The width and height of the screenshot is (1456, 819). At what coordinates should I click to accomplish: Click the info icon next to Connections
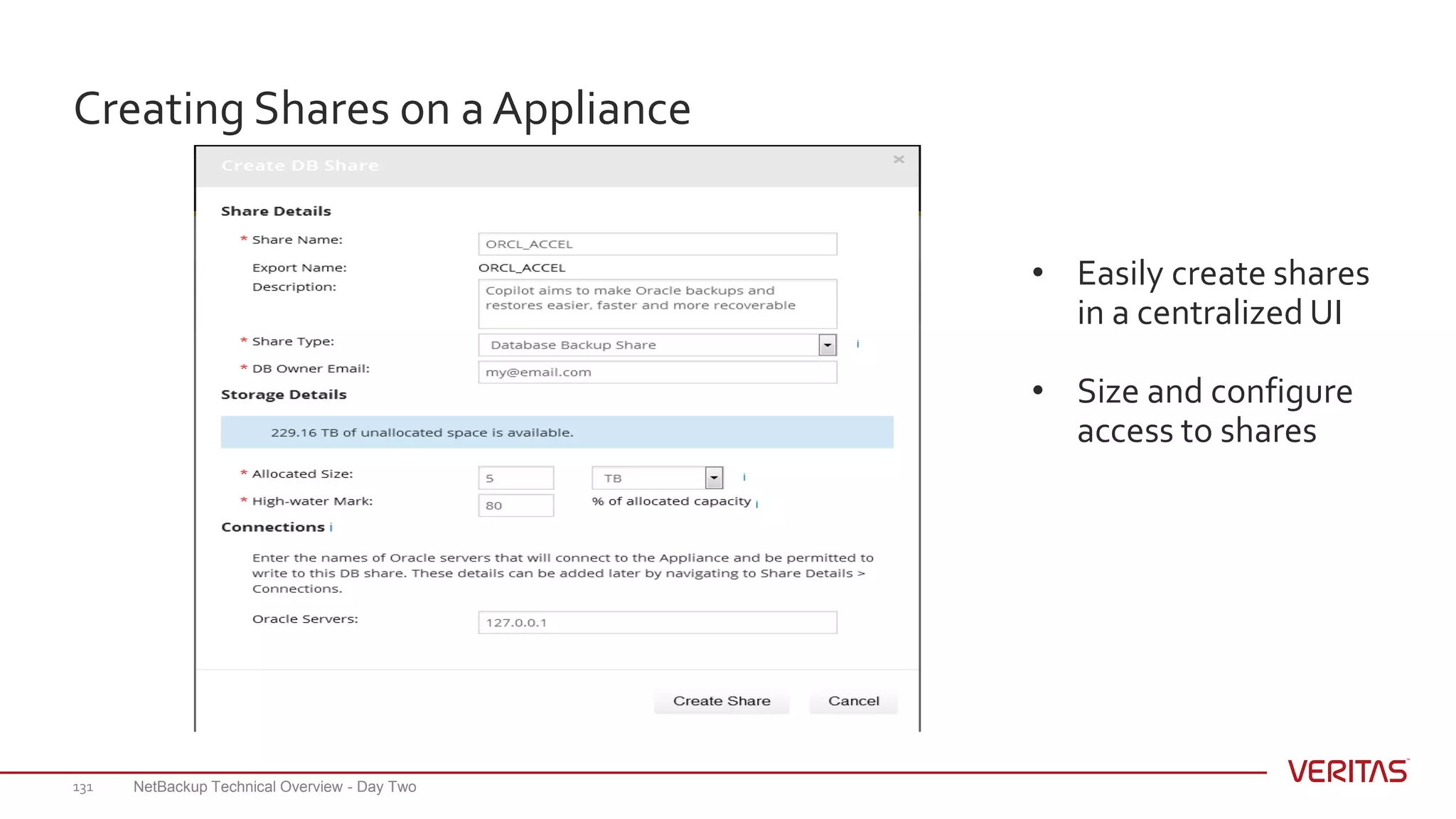point(331,528)
